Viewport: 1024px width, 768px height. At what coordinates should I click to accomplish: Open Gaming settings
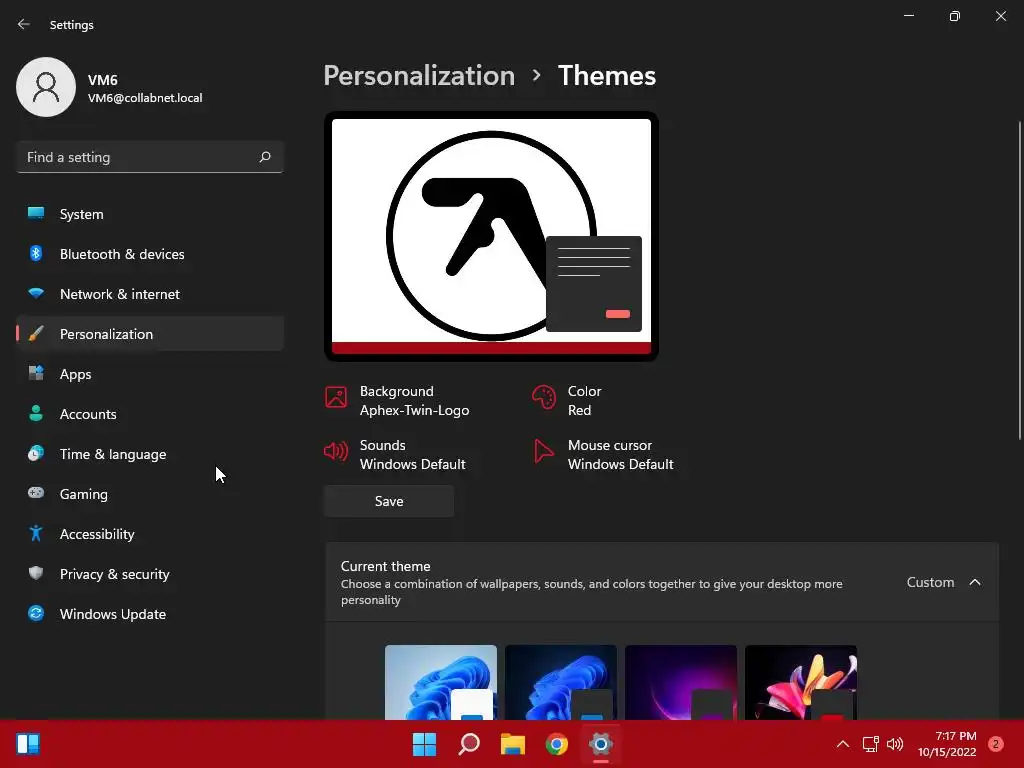[150, 493]
